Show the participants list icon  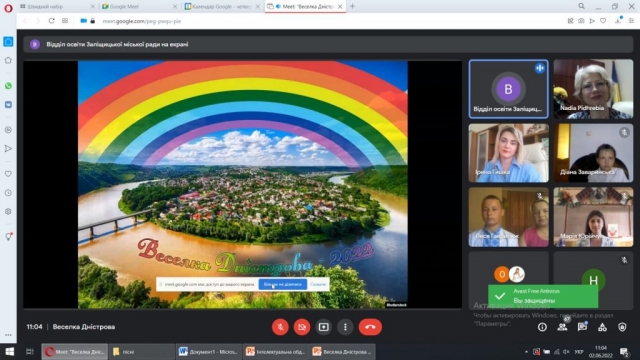click(562, 327)
